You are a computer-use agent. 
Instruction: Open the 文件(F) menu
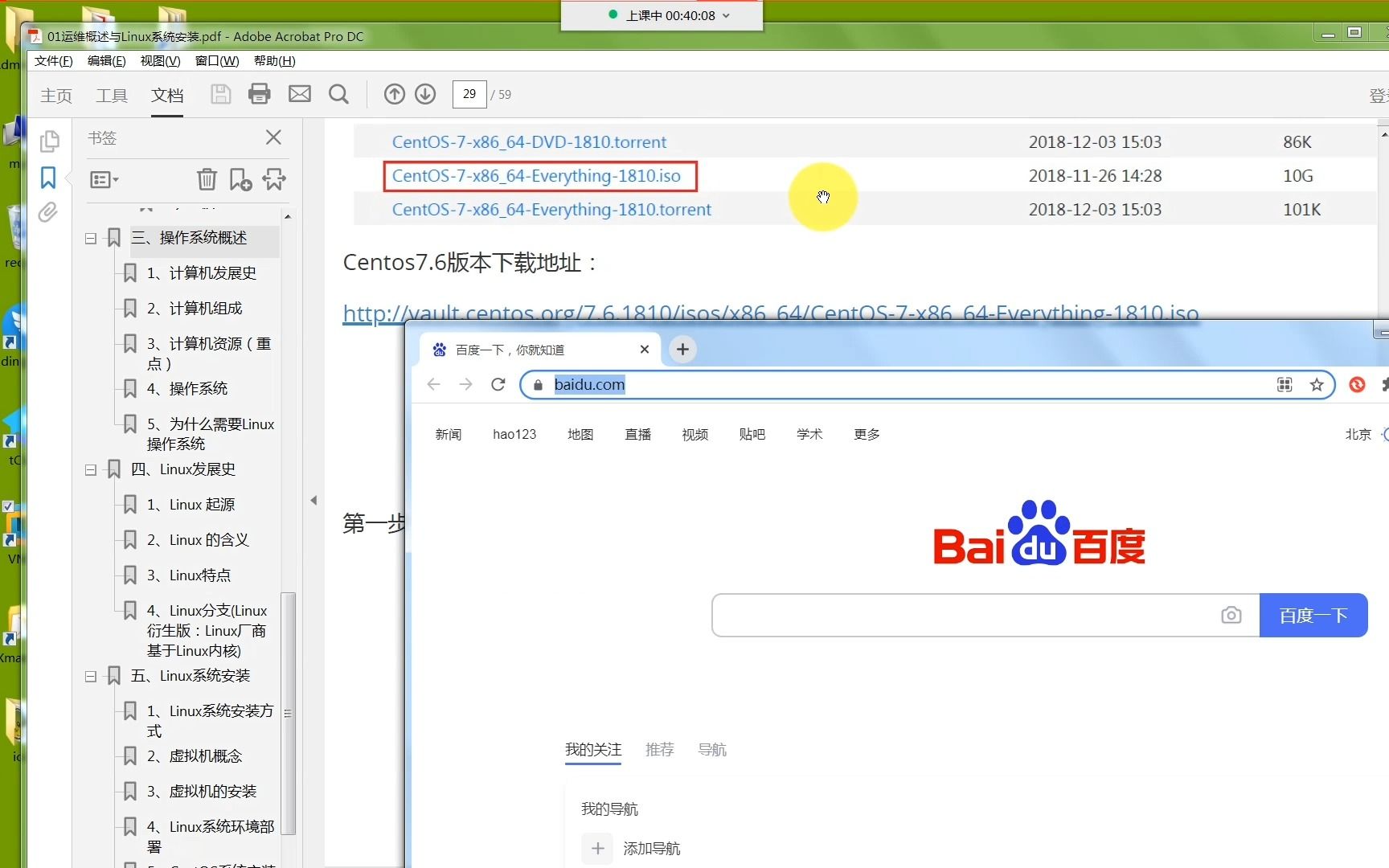click(x=53, y=61)
